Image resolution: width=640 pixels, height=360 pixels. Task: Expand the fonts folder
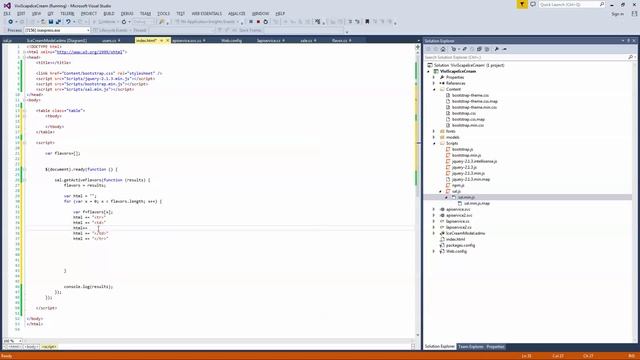point(434,131)
